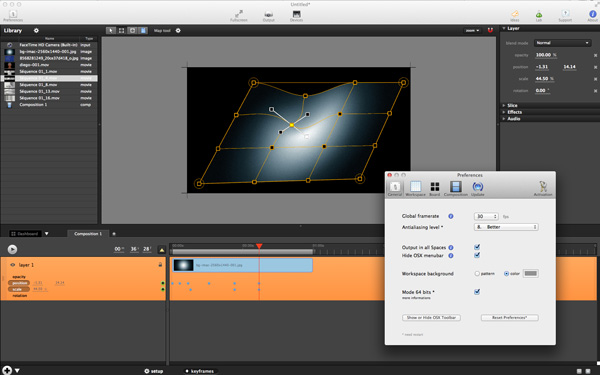The height and width of the screenshot is (375, 600).
Task: Click the red playhead marker
Action: (259, 246)
